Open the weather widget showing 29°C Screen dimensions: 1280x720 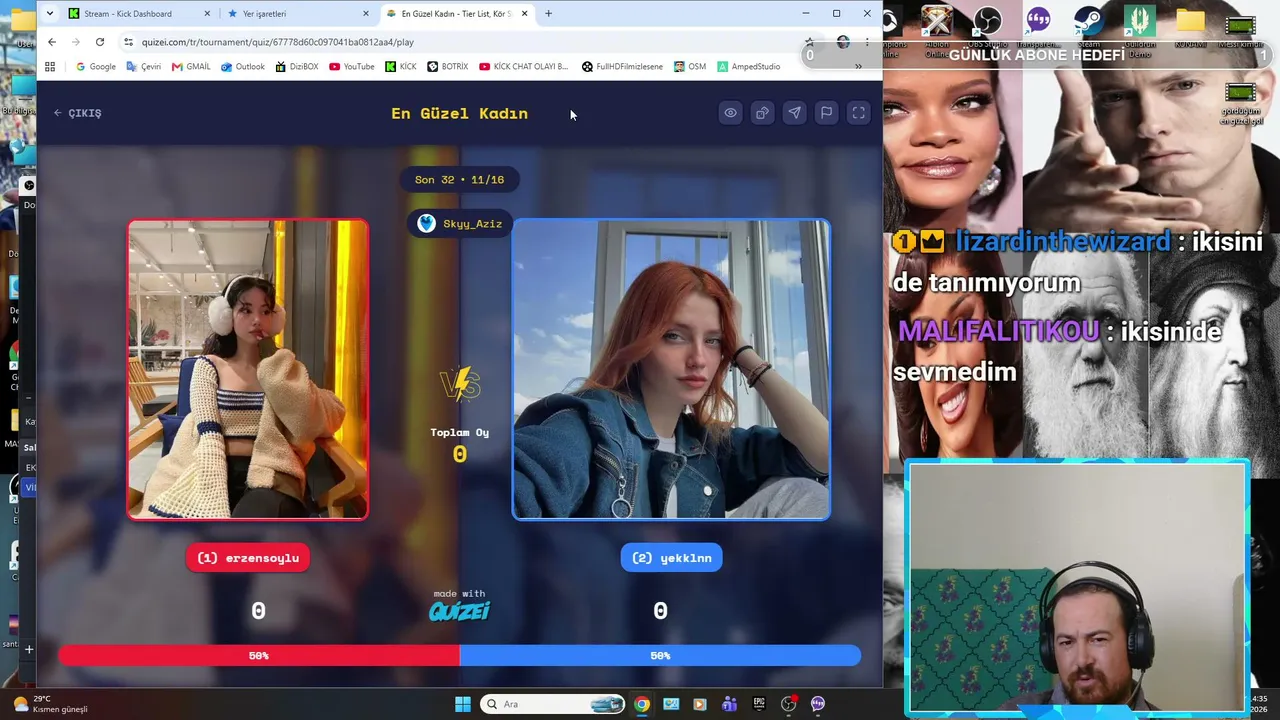coord(50,704)
